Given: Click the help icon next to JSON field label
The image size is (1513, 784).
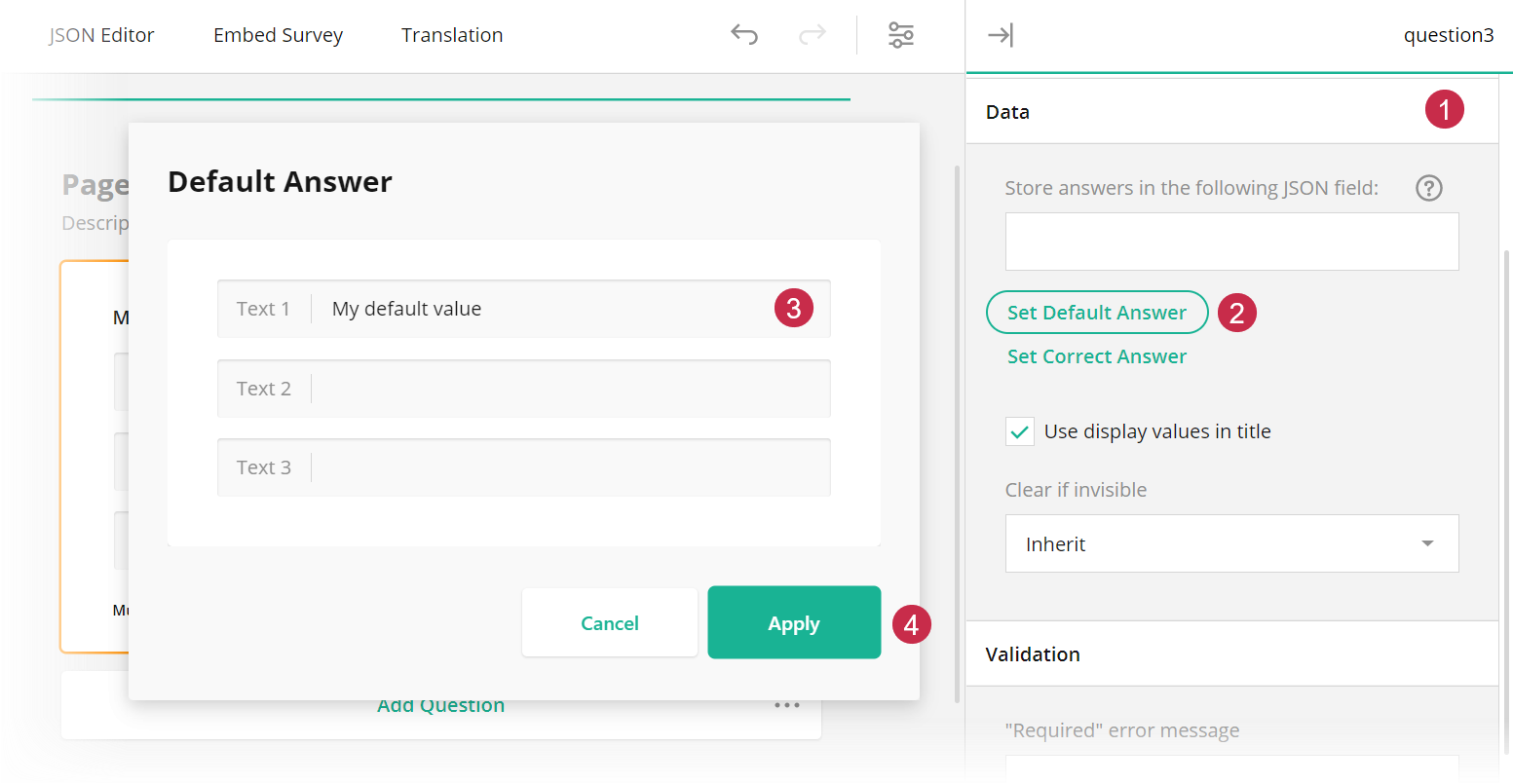Looking at the screenshot, I should (1428, 188).
